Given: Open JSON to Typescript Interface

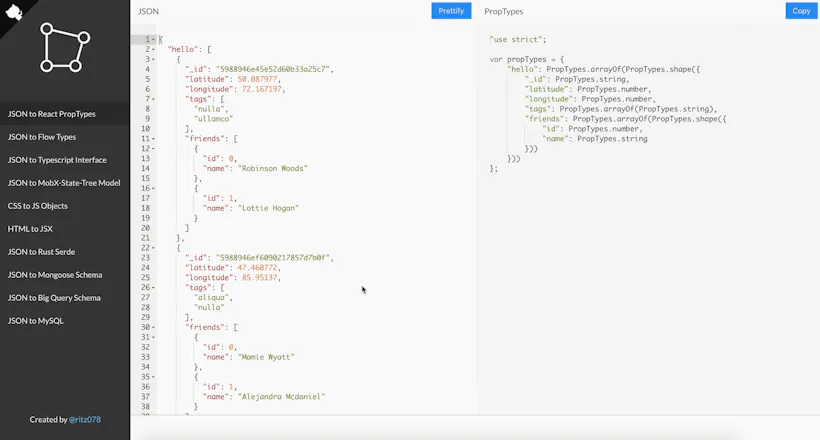Looking at the screenshot, I should pyautogui.click(x=57, y=160).
